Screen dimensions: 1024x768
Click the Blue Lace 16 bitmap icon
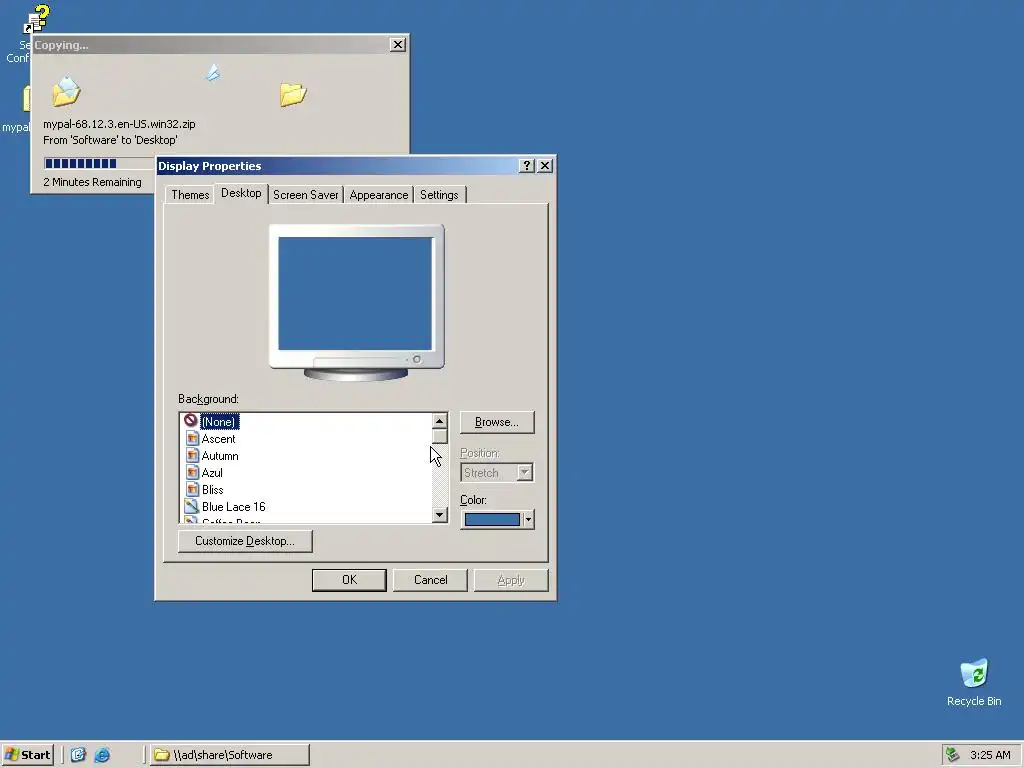point(192,506)
